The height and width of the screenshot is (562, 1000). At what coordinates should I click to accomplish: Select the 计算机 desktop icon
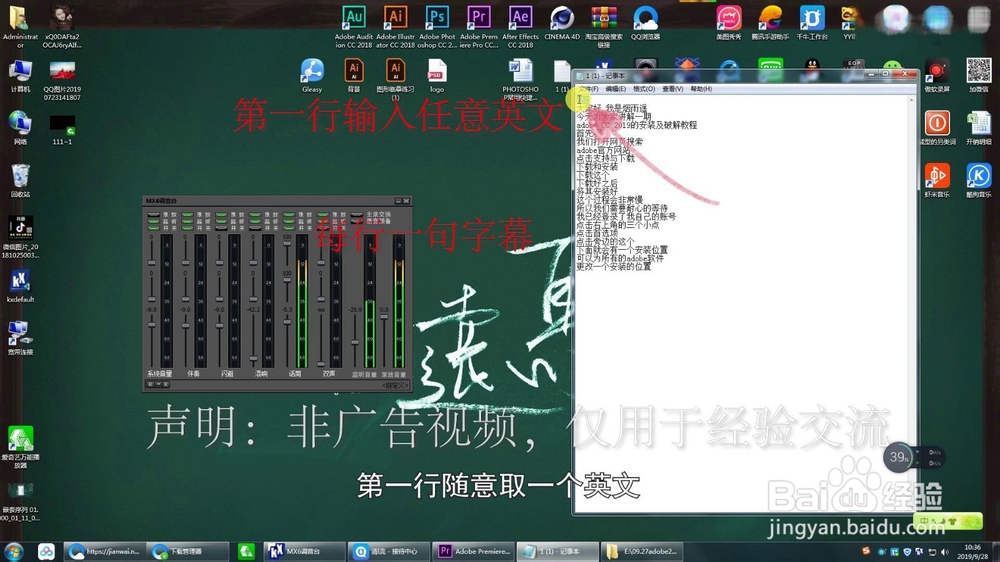(20, 75)
